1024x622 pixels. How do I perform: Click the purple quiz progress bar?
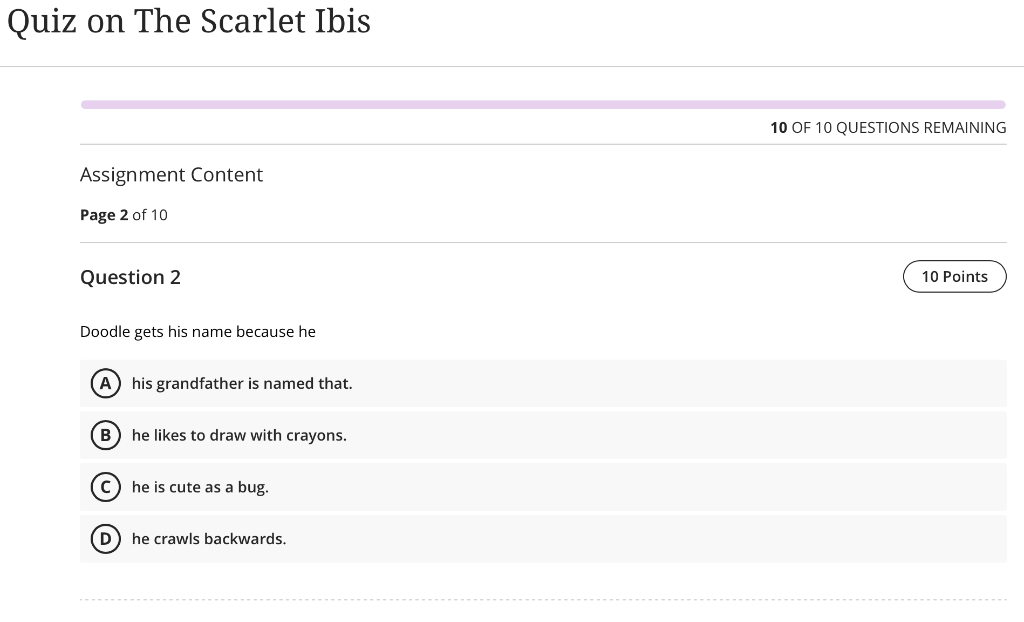[543, 103]
